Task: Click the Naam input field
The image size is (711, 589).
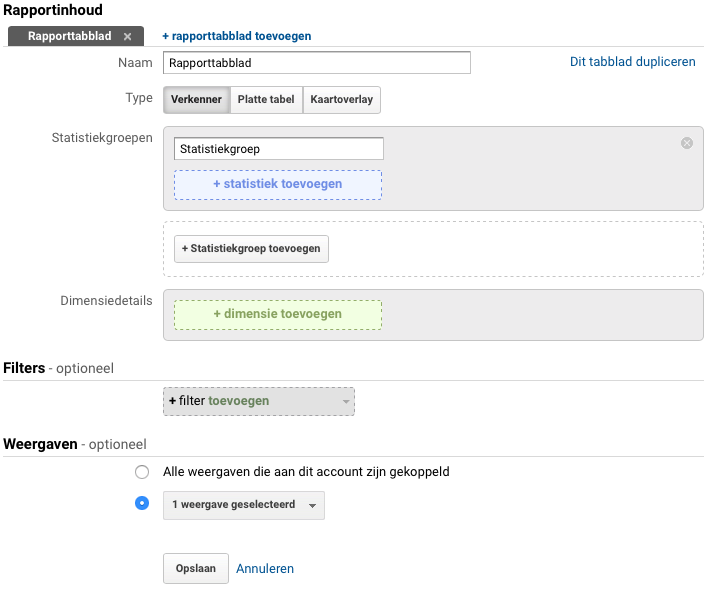Action: (x=316, y=63)
